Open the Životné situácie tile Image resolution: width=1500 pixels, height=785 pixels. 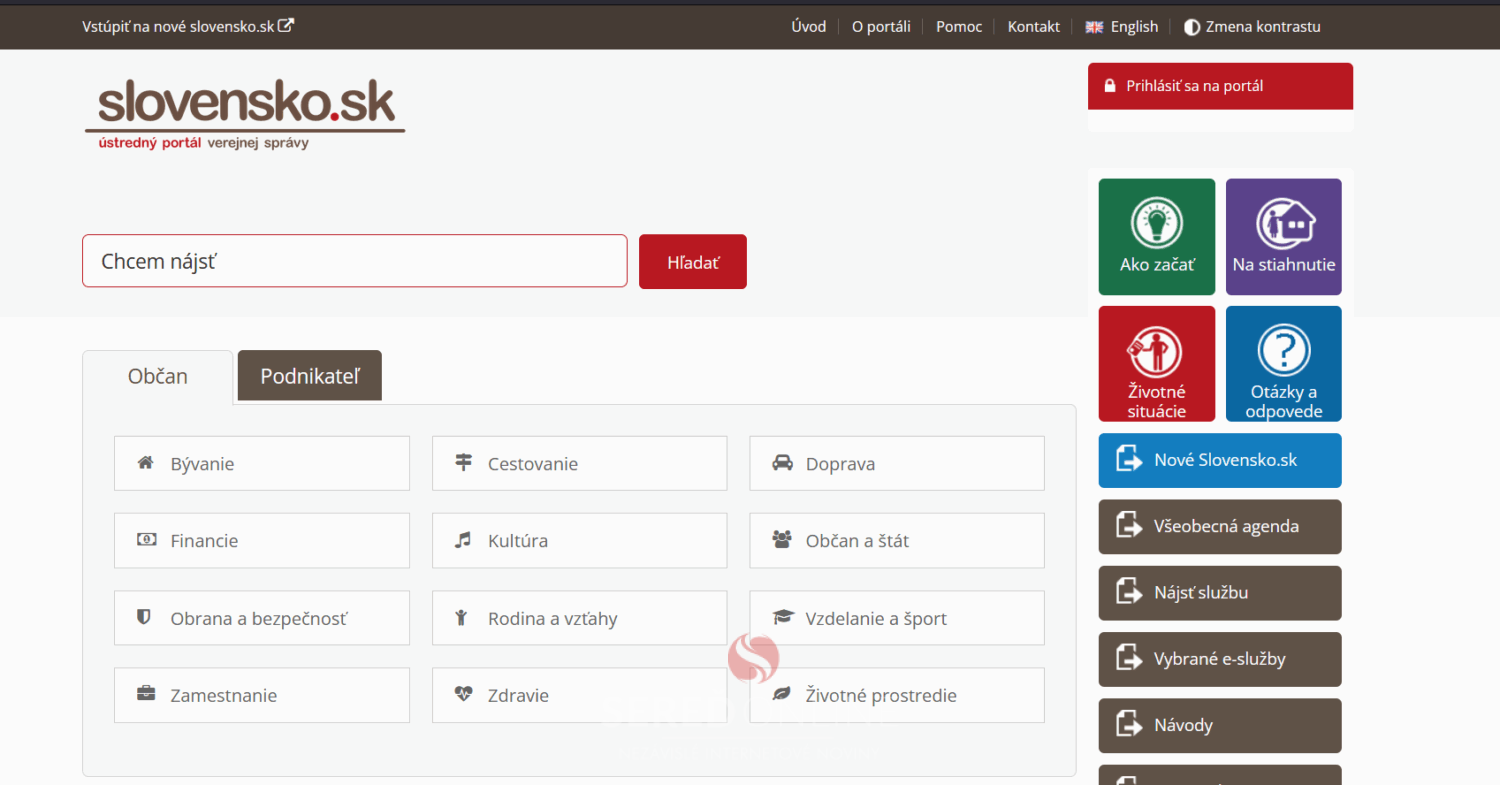1156,363
